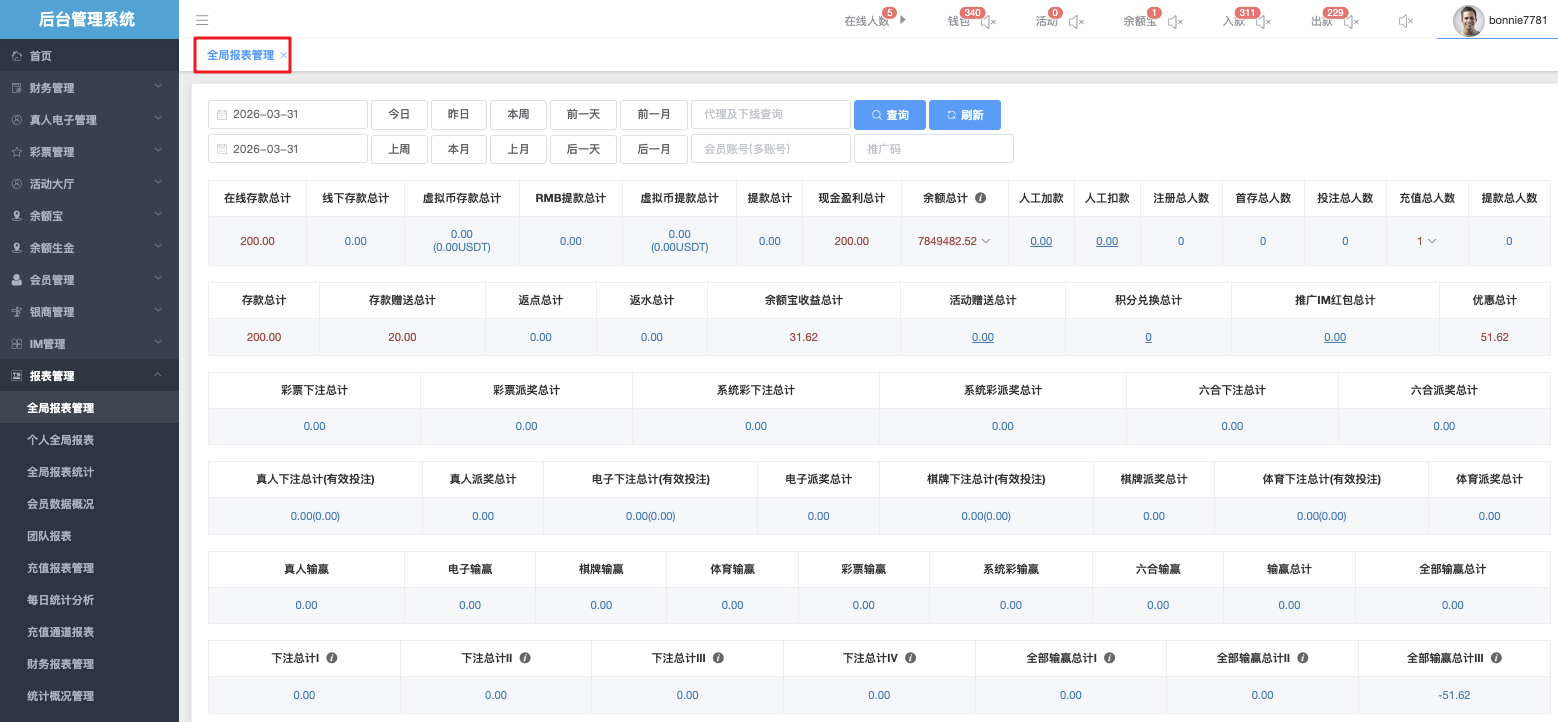1558x722 pixels.
Task: Click the info icon next to 下注总计IV
Action: [909, 658]
